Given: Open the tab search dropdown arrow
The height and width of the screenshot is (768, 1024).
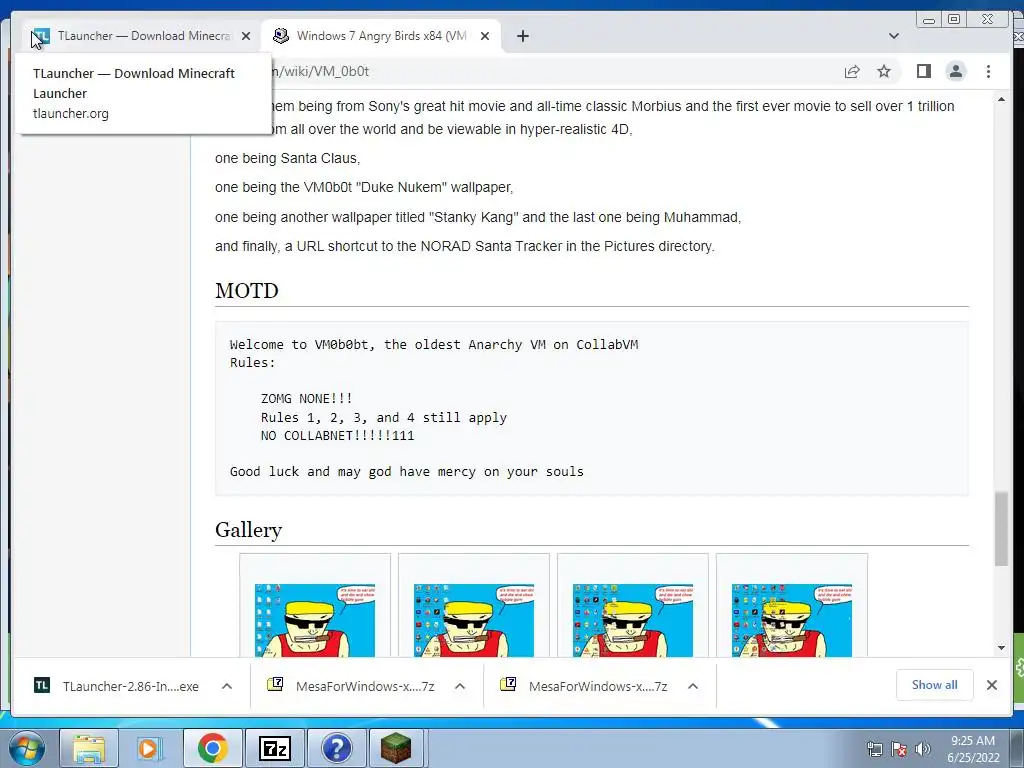Looking at the screenshot, I should pyautogui.click(x=893, y=36).
